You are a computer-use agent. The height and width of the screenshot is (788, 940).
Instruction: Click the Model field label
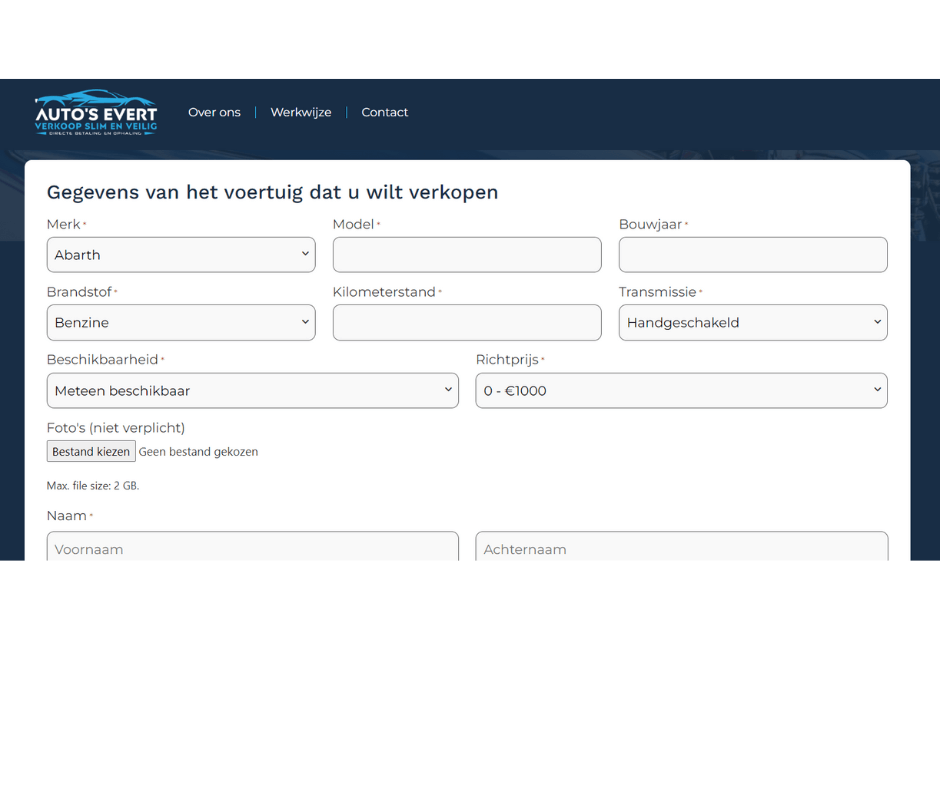[353, 224]
